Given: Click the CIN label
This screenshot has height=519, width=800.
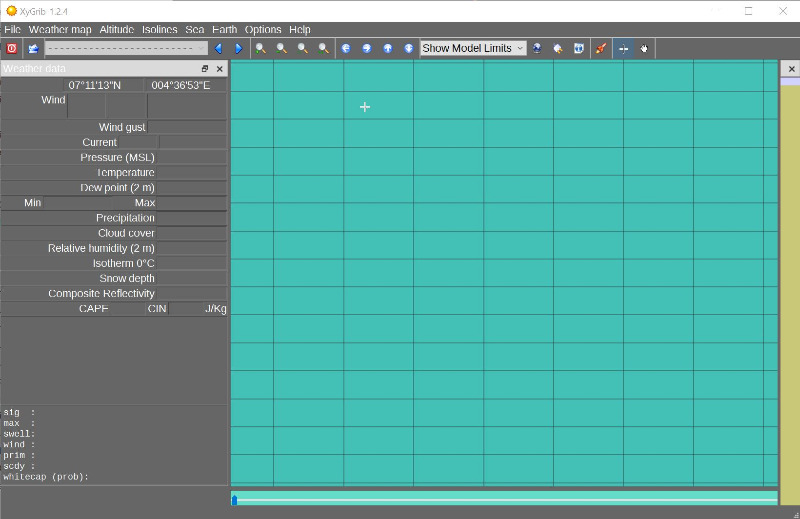Looking at the screenshot, I should coord(157,309).
